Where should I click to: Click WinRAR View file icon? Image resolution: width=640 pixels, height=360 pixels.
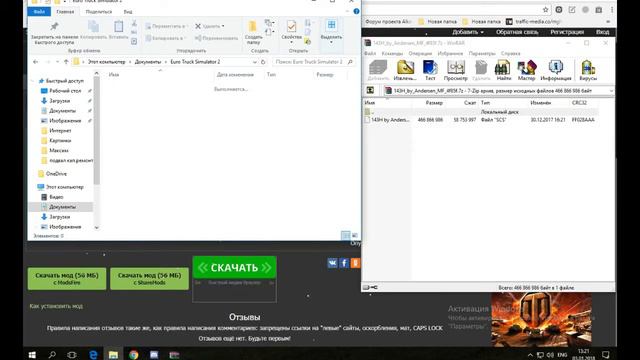pyautogui.click(x=456, y=70)
